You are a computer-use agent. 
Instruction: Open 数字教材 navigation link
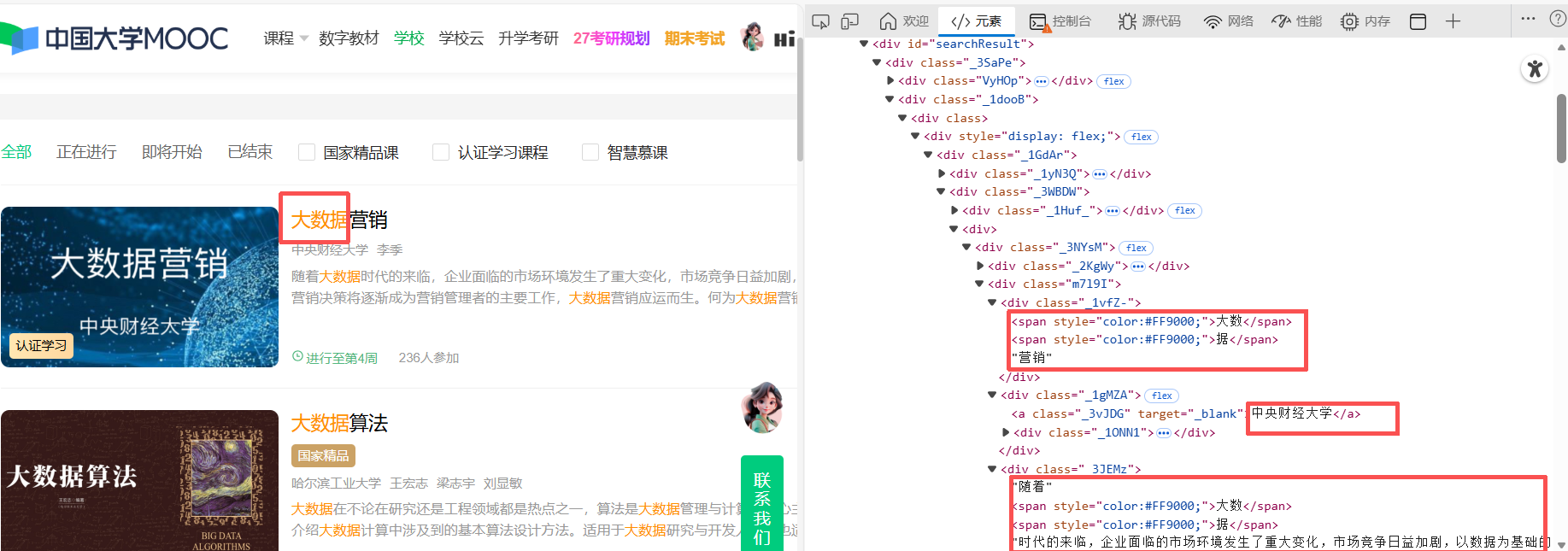pyautogui.click(x=349, y=38)
